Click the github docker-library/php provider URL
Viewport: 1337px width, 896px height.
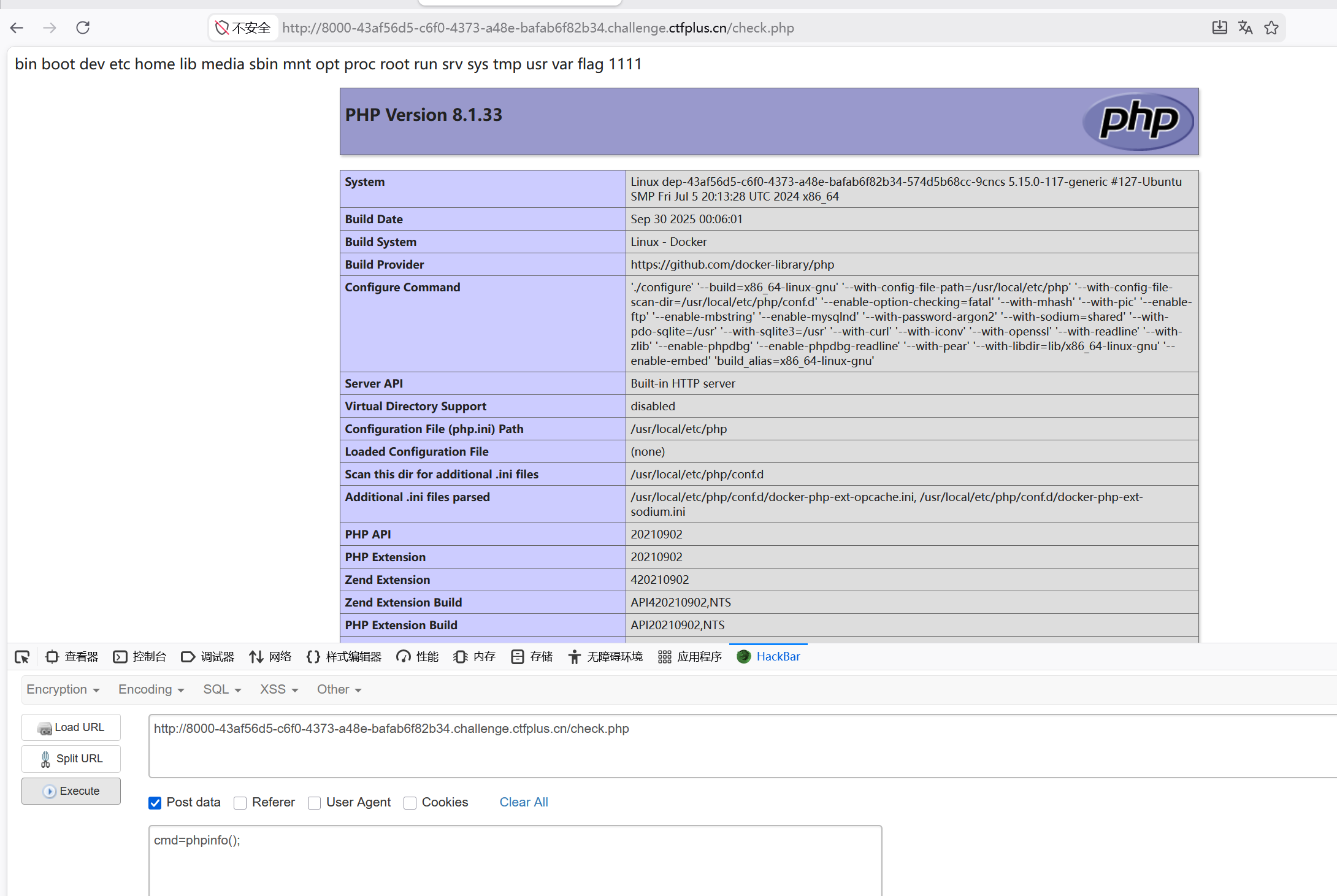coord(732,264)
